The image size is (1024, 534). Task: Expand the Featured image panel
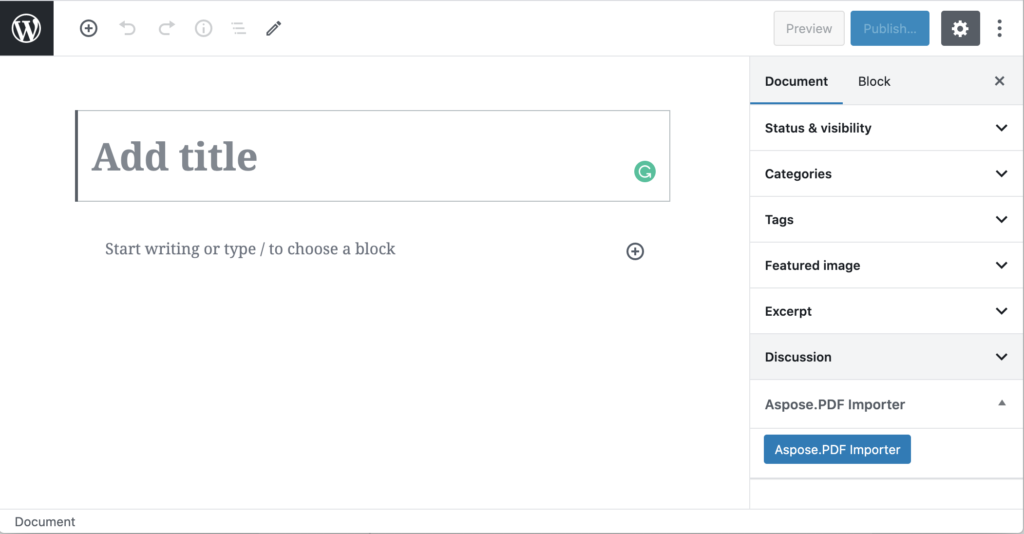point(885,266)
